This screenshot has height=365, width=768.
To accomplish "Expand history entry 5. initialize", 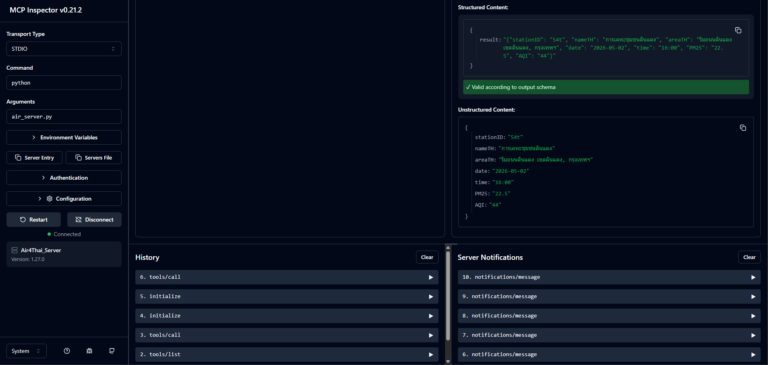I will point(287,296).
